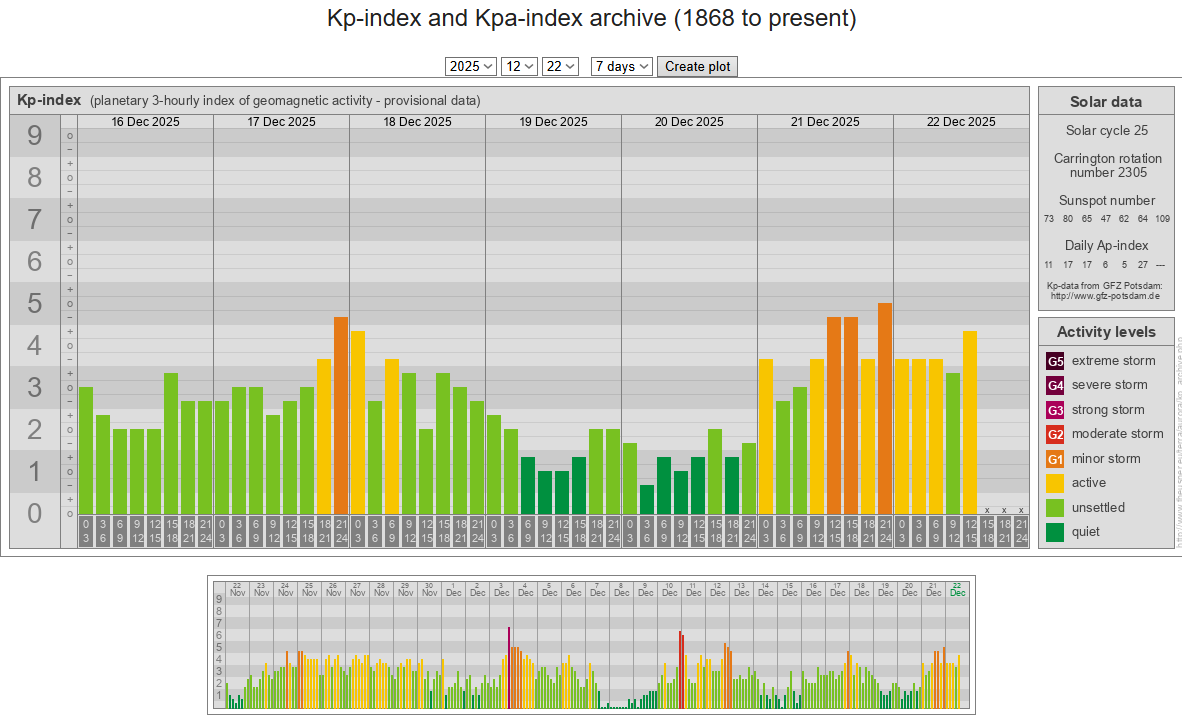Image resolution: width=1182 pixels, height=715 pixels.
Task: Click the Create plot button
Action: coord(697,66)
